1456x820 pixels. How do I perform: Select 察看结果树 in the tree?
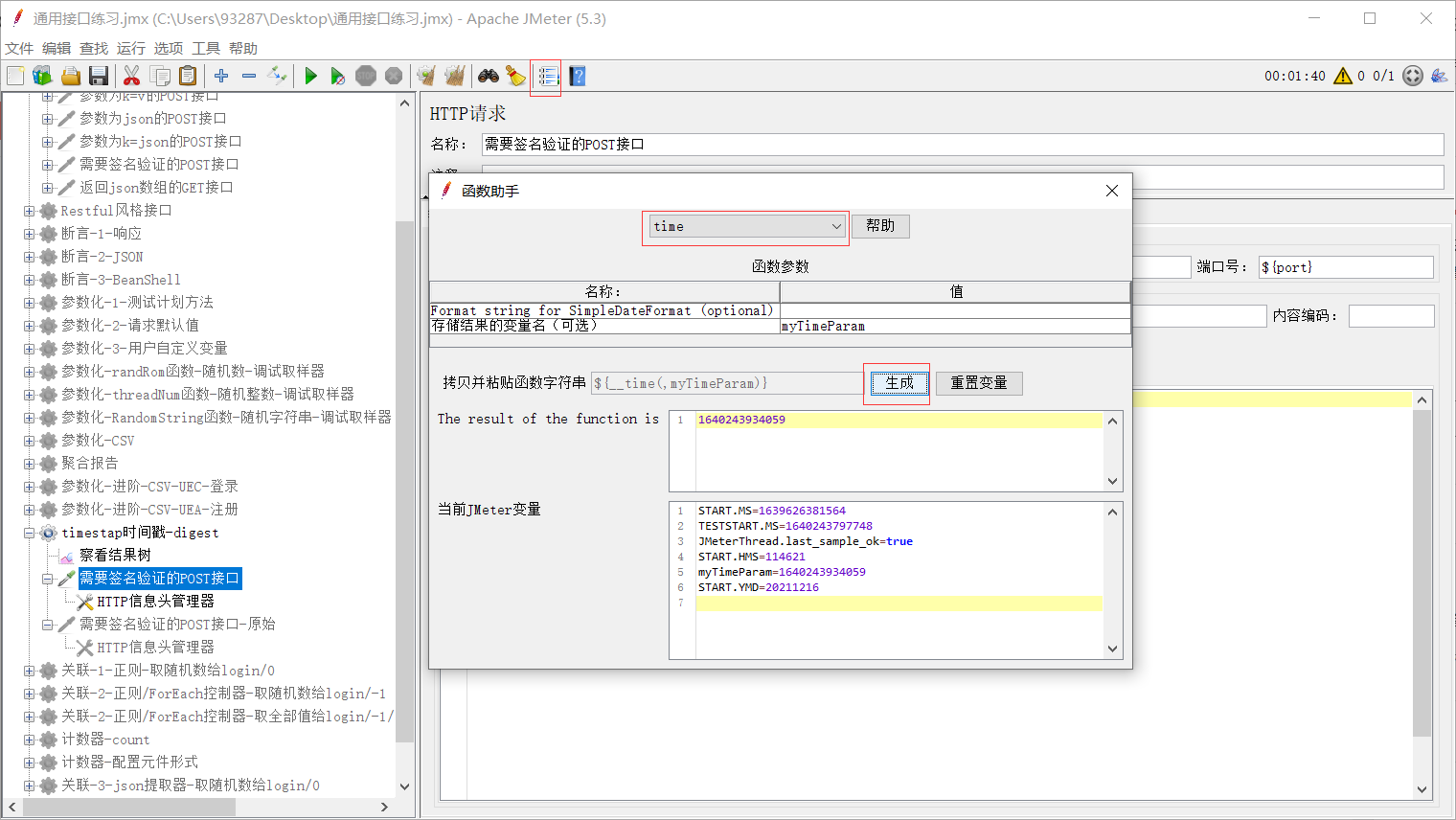pyautogui.click(x=115, y=556)
